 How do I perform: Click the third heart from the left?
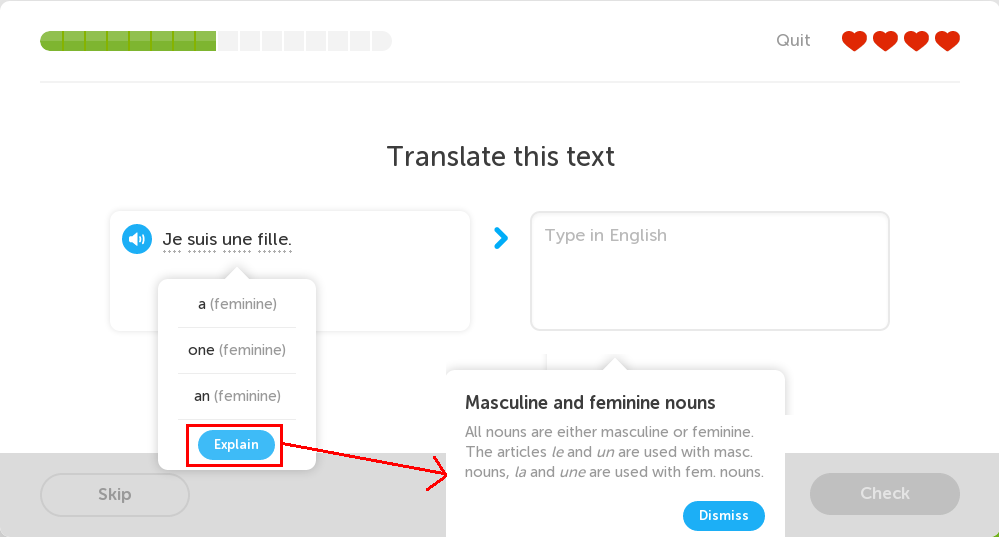(916, 41)
